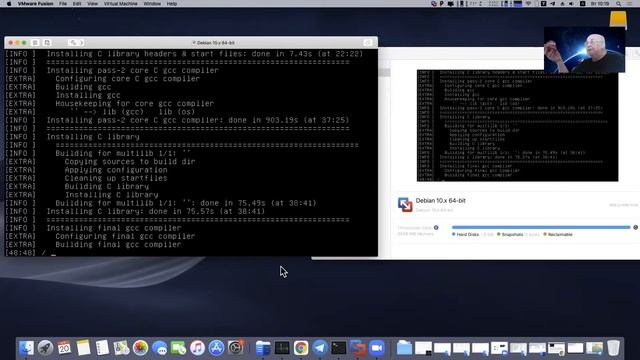Click the VM window suspend toolbar button

35,42
